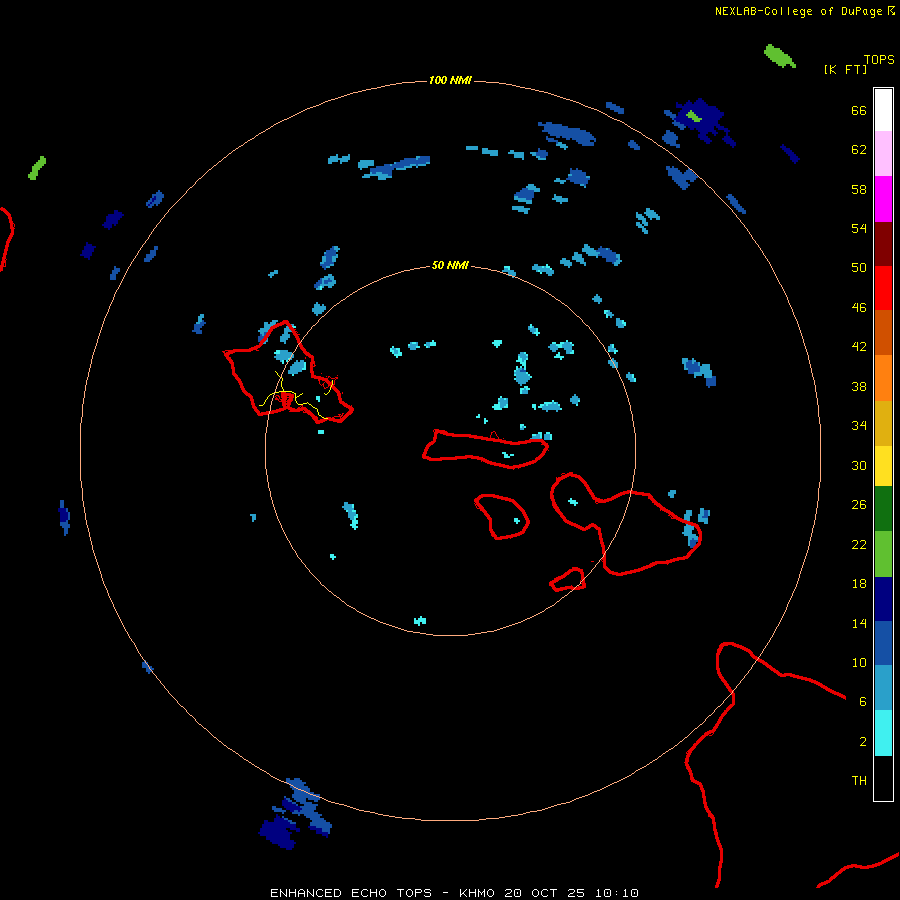This screenshot has width=900, height=900.
Task: Click the "50" legend value
Action: [859, 268]
